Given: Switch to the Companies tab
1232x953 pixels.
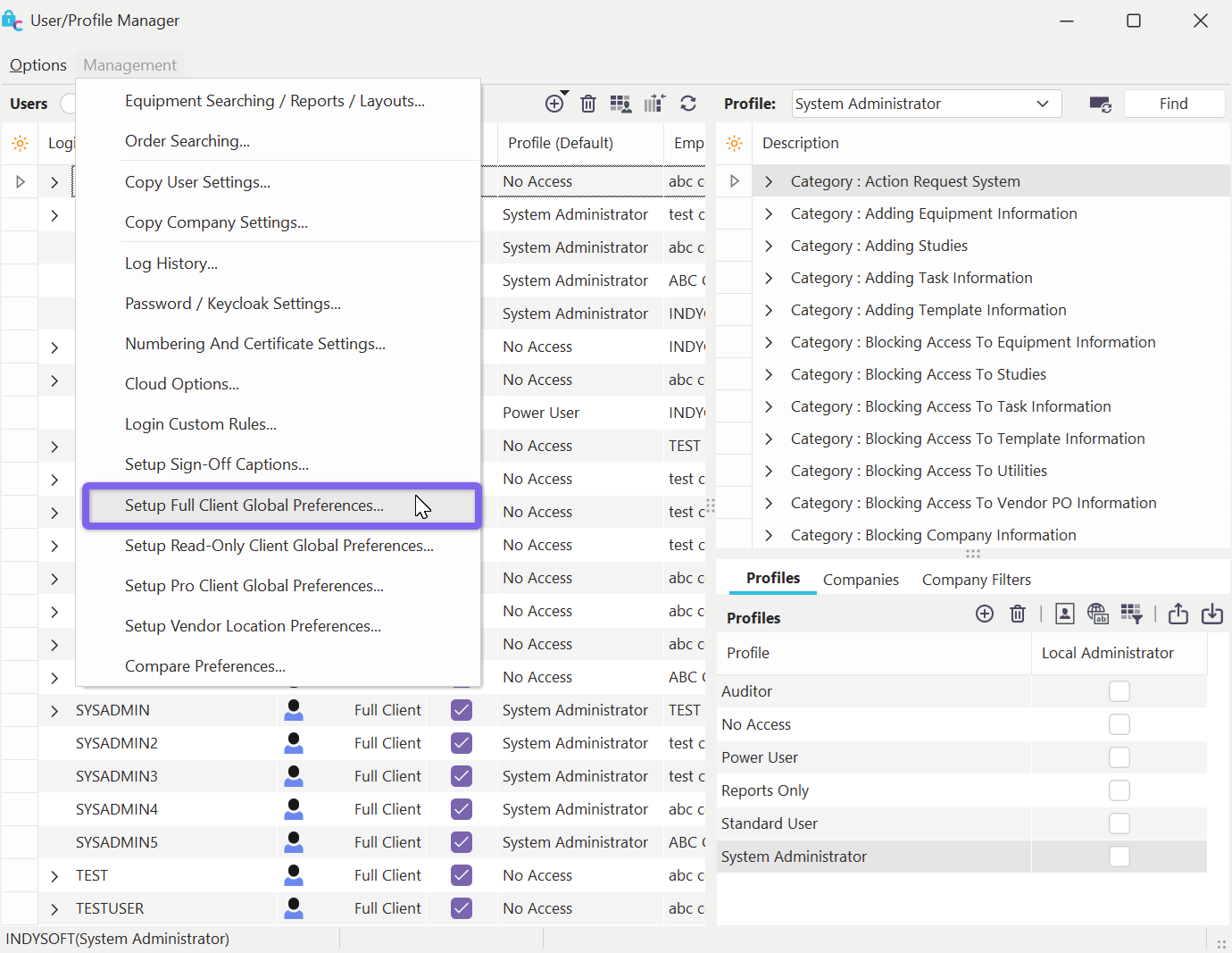Looking at the screenshot, I should click(861, 580).
